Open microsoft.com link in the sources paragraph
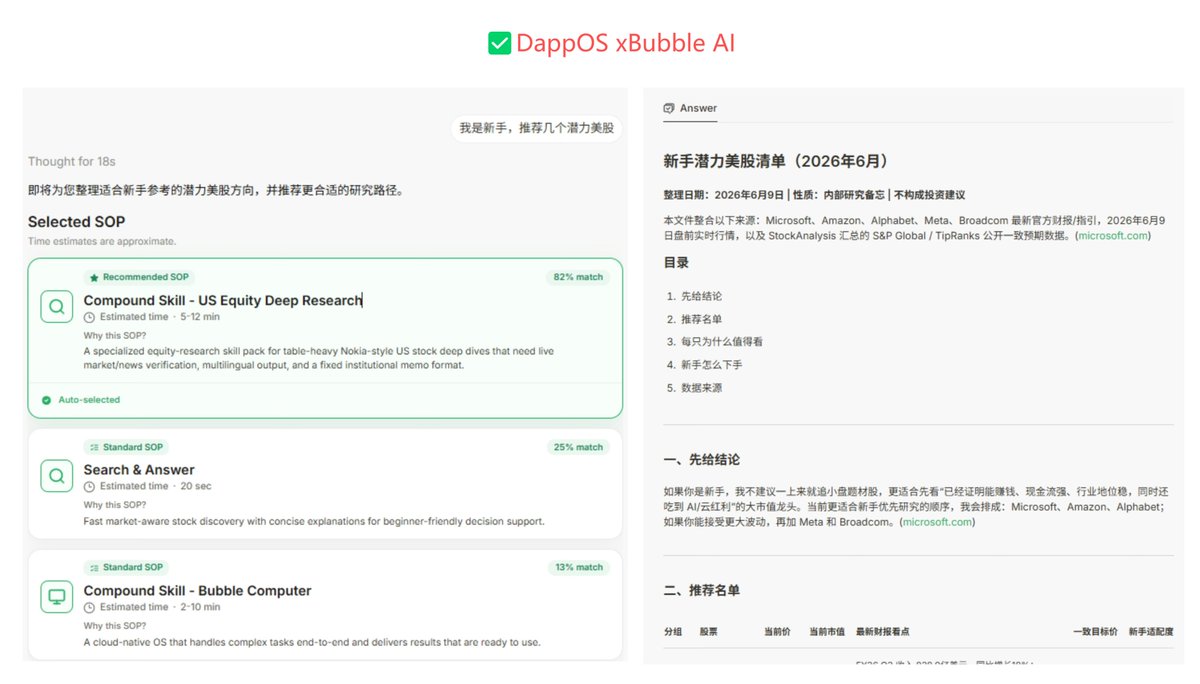The height and width of the screenshot is (684, 1200). pyautogui.click(x=1113, y=236)
